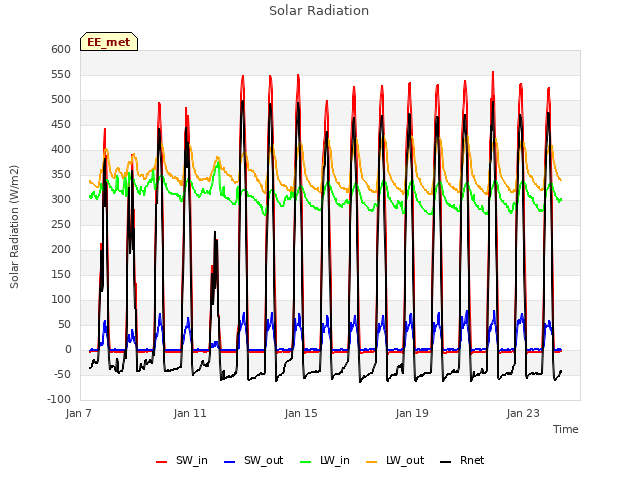Viewport: 640px width, 480px height.
Task: Click the green LW_in legend swatch
Action: click(x=306, y=462)
